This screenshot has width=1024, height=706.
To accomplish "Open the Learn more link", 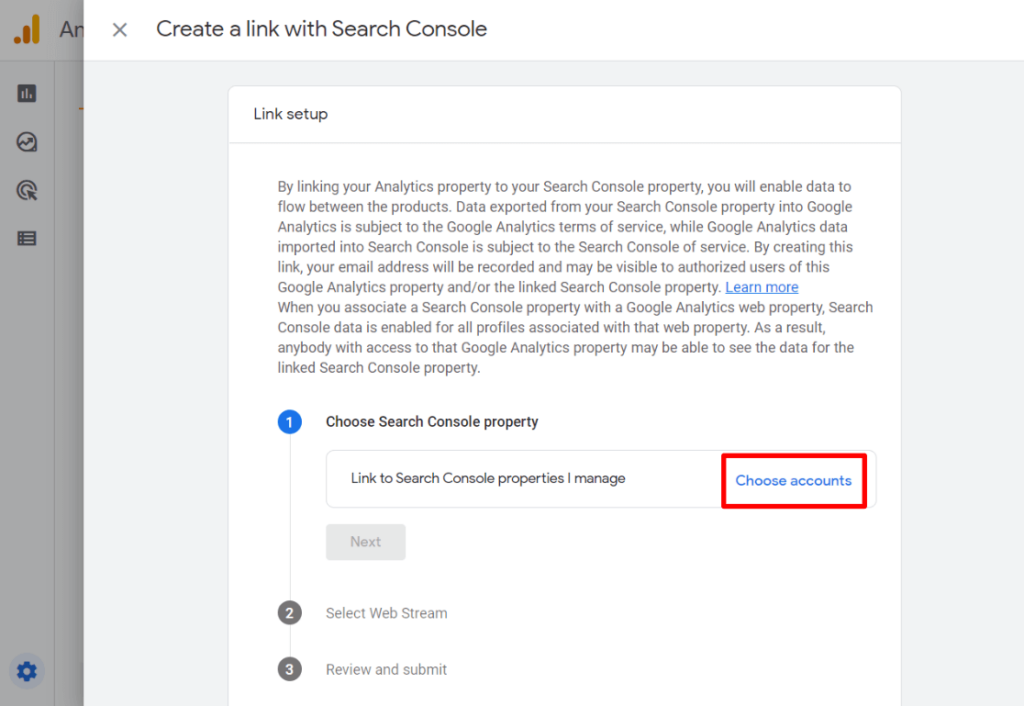I will coord(761,287).
